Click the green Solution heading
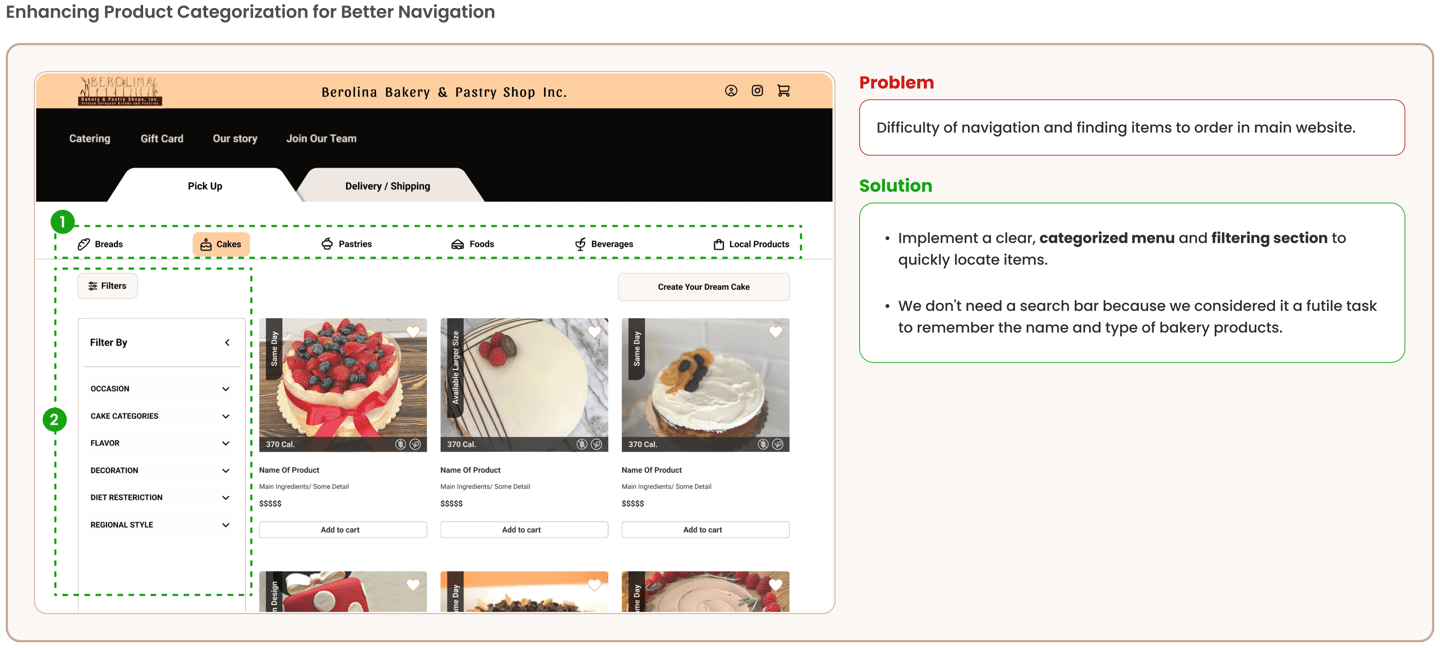 click(x=896, y=186)
